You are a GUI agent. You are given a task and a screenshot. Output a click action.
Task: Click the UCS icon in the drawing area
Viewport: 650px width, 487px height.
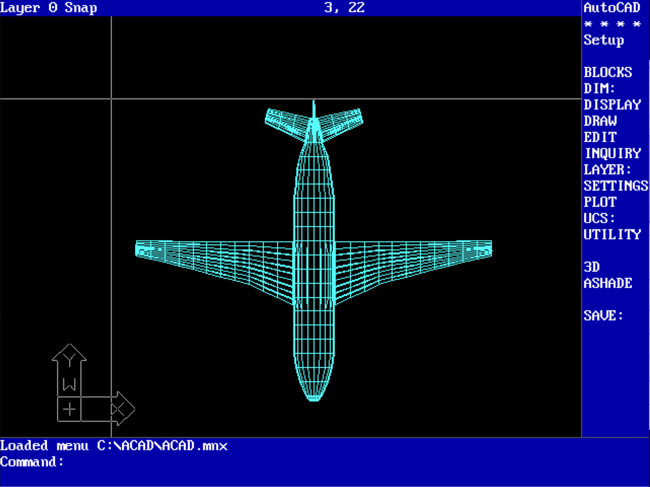coord(90,388)
